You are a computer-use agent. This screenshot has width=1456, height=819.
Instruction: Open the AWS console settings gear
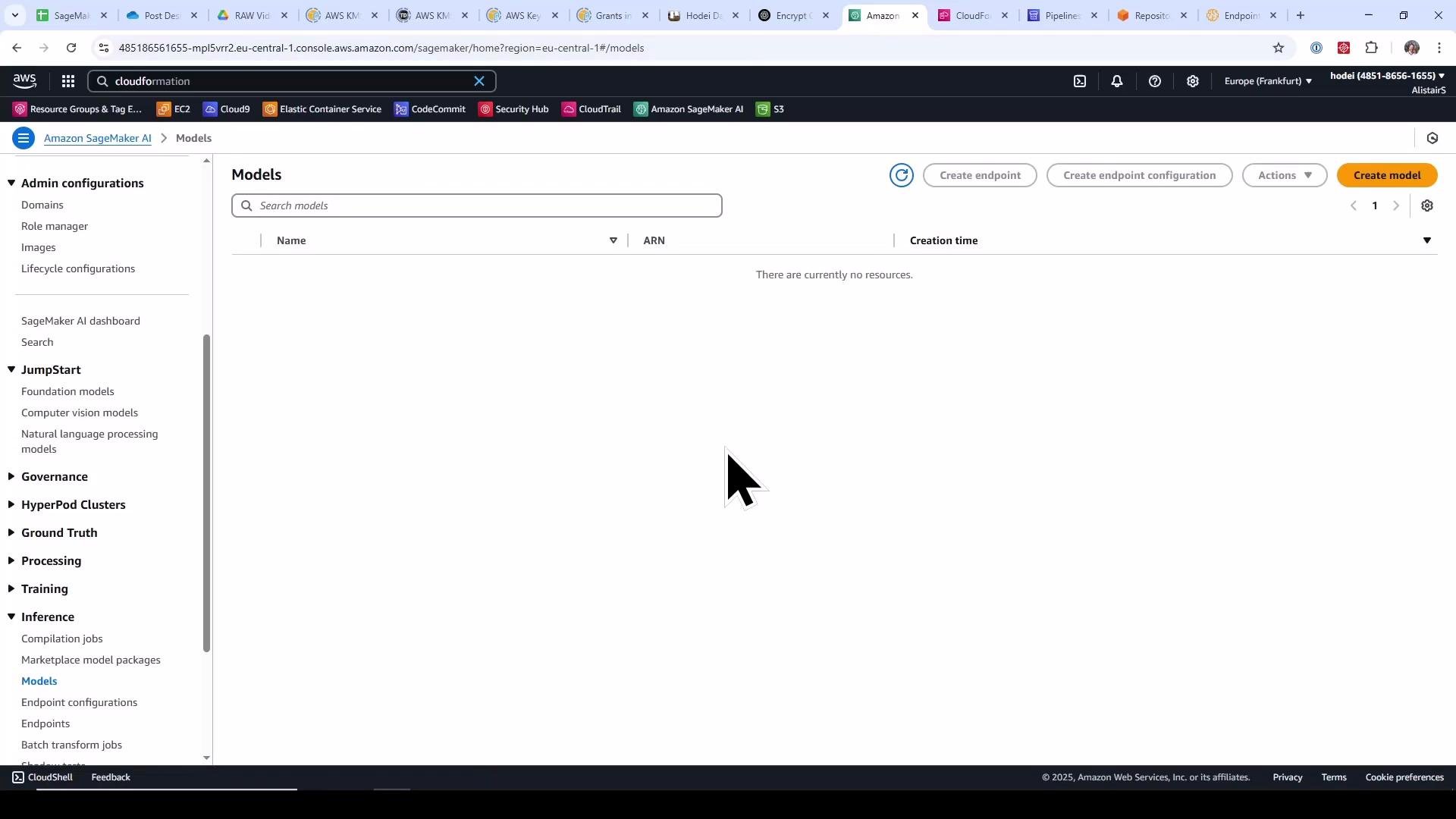pyautogui.click(x=1193, y=81)
